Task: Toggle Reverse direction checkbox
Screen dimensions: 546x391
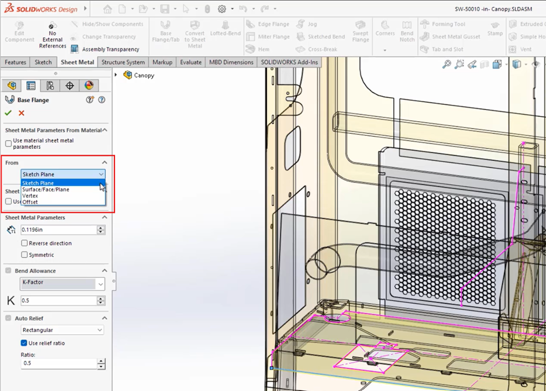Action: pos(24,243)
